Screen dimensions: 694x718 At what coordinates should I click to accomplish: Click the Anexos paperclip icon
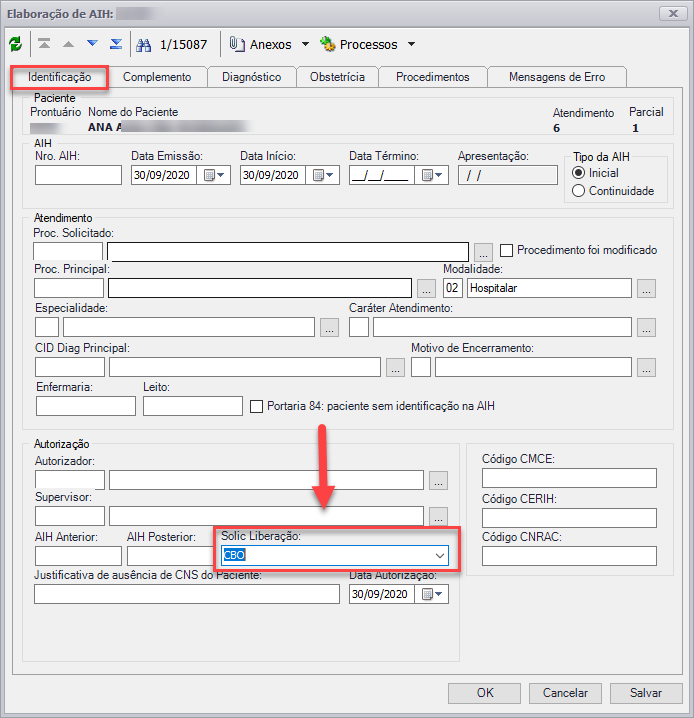237,44
